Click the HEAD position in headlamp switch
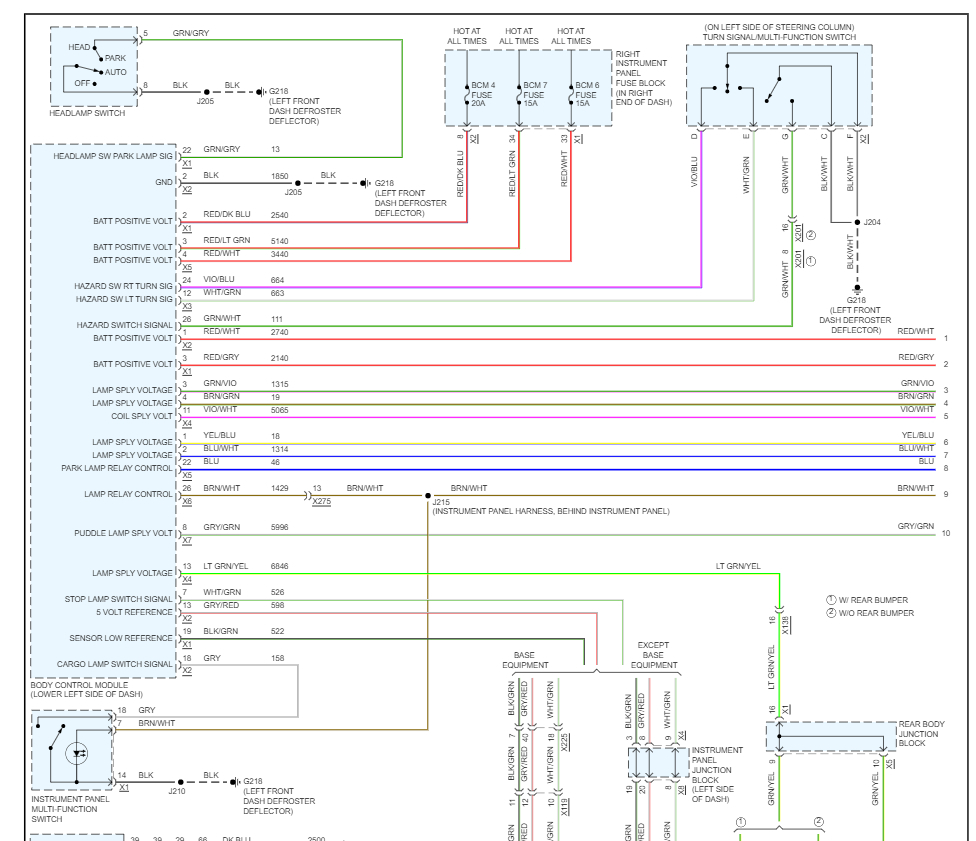This screenshot has width=976, height=841. (x=79, y=47)
